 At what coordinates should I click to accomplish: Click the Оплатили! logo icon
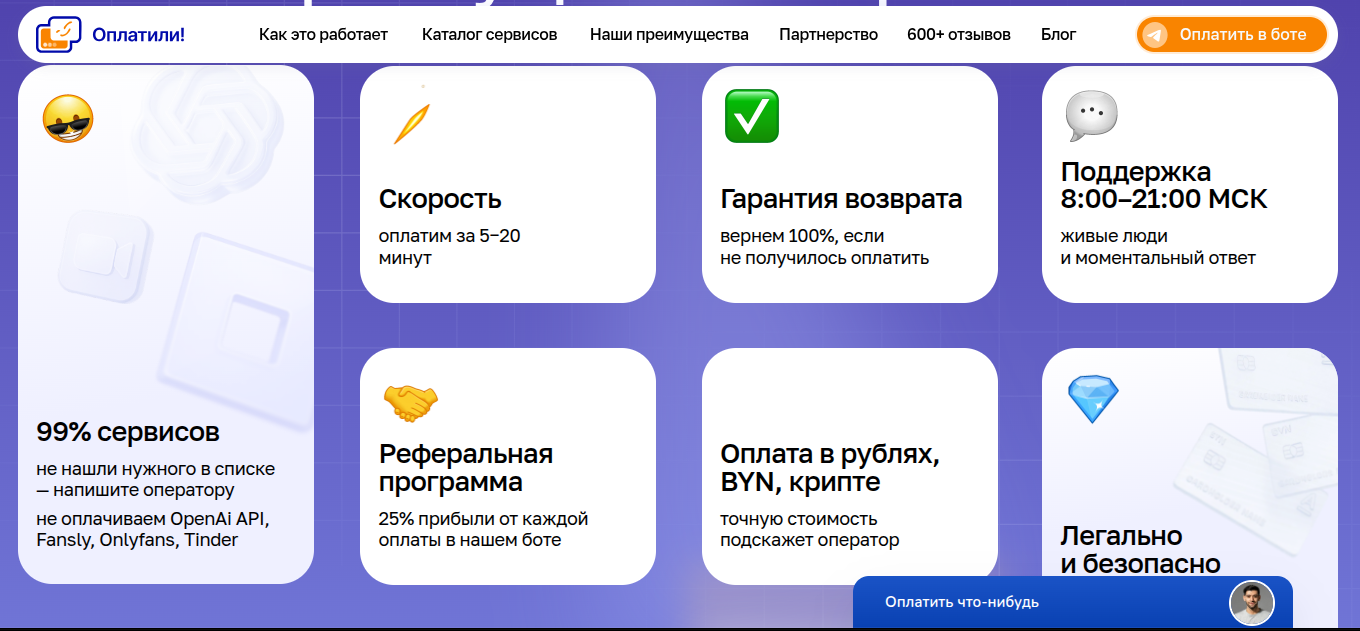tap(58, 35)
